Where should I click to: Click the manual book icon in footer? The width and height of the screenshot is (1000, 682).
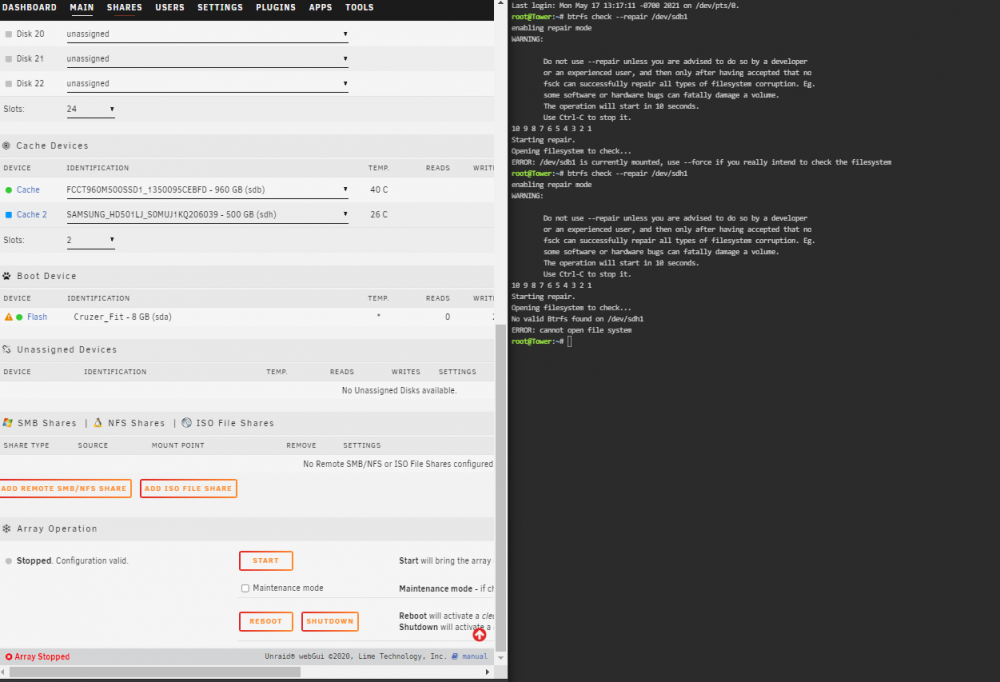coord(455,656)
